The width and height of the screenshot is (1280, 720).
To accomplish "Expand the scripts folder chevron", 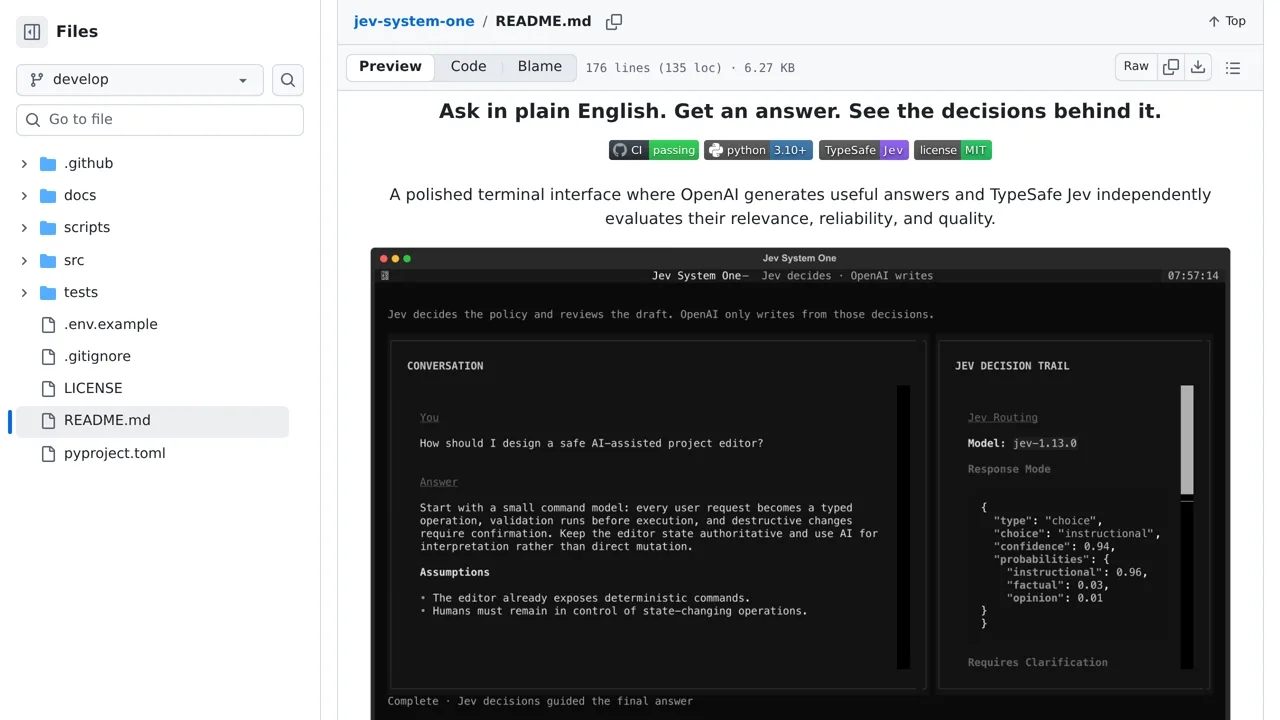I will [24, 227].
